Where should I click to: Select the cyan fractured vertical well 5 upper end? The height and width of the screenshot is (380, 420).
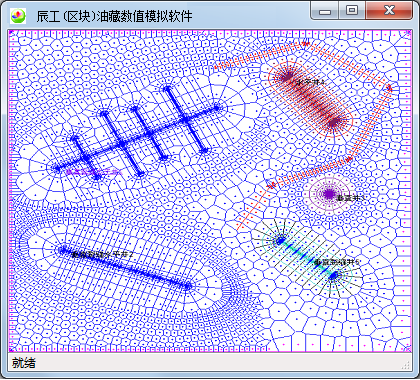(280, 240)
